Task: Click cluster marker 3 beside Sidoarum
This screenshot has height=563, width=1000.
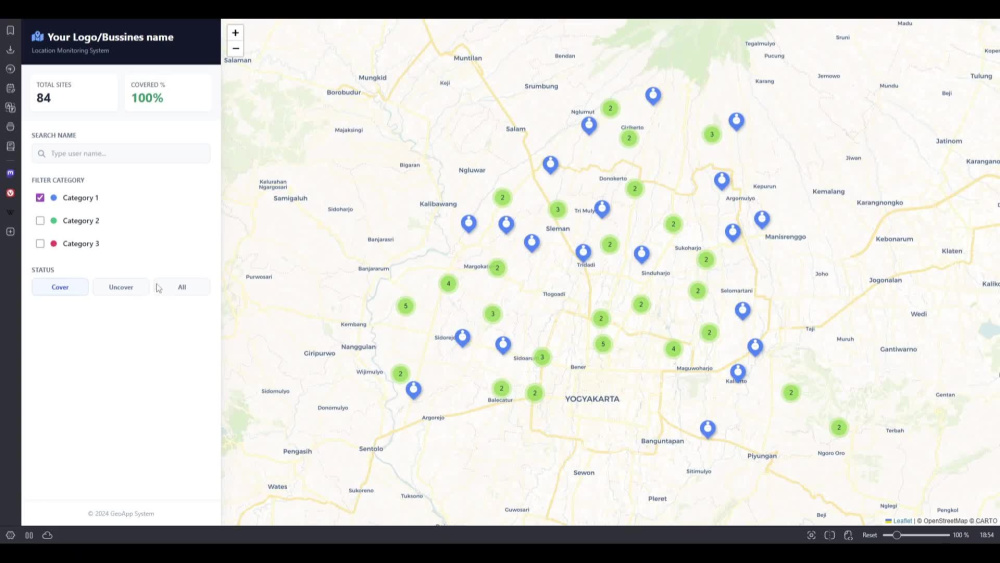Action: [x=542, y=357]
